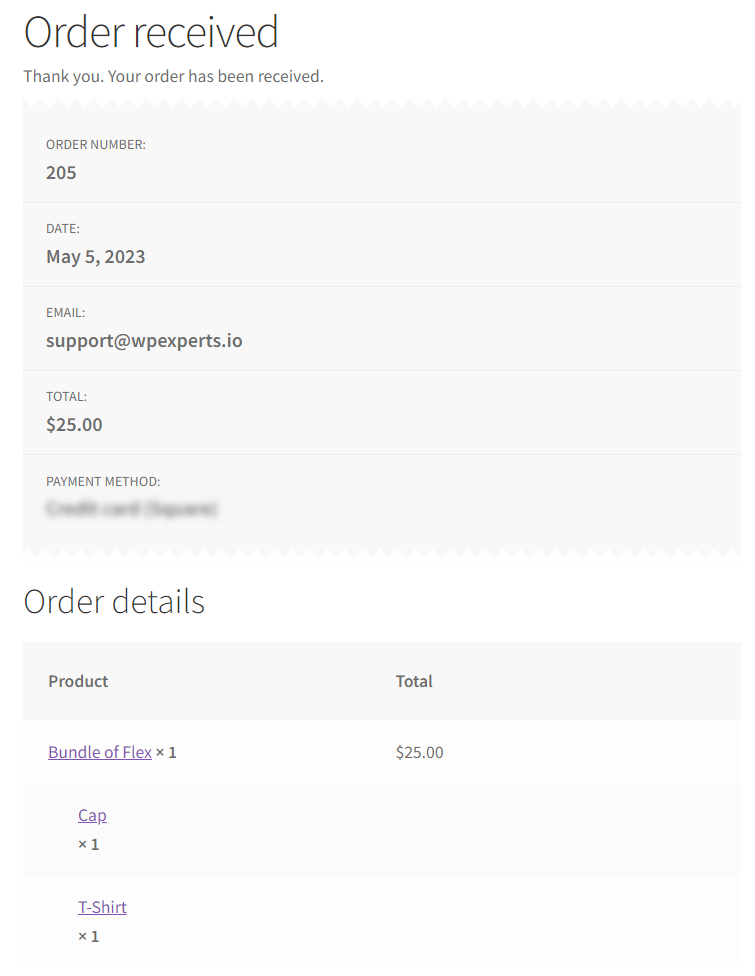Click the Product column header
The width and height of the screenshot is (755, 976).
click(78, 681)
